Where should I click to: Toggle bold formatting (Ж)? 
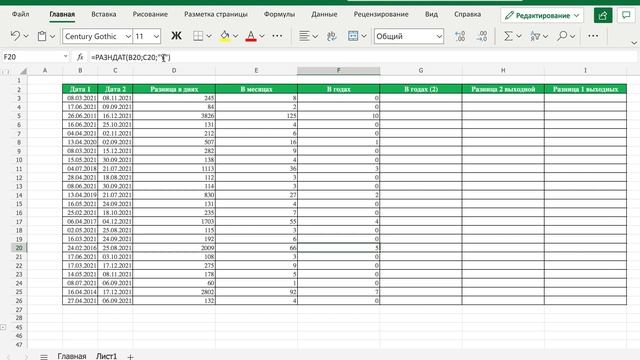176,36
